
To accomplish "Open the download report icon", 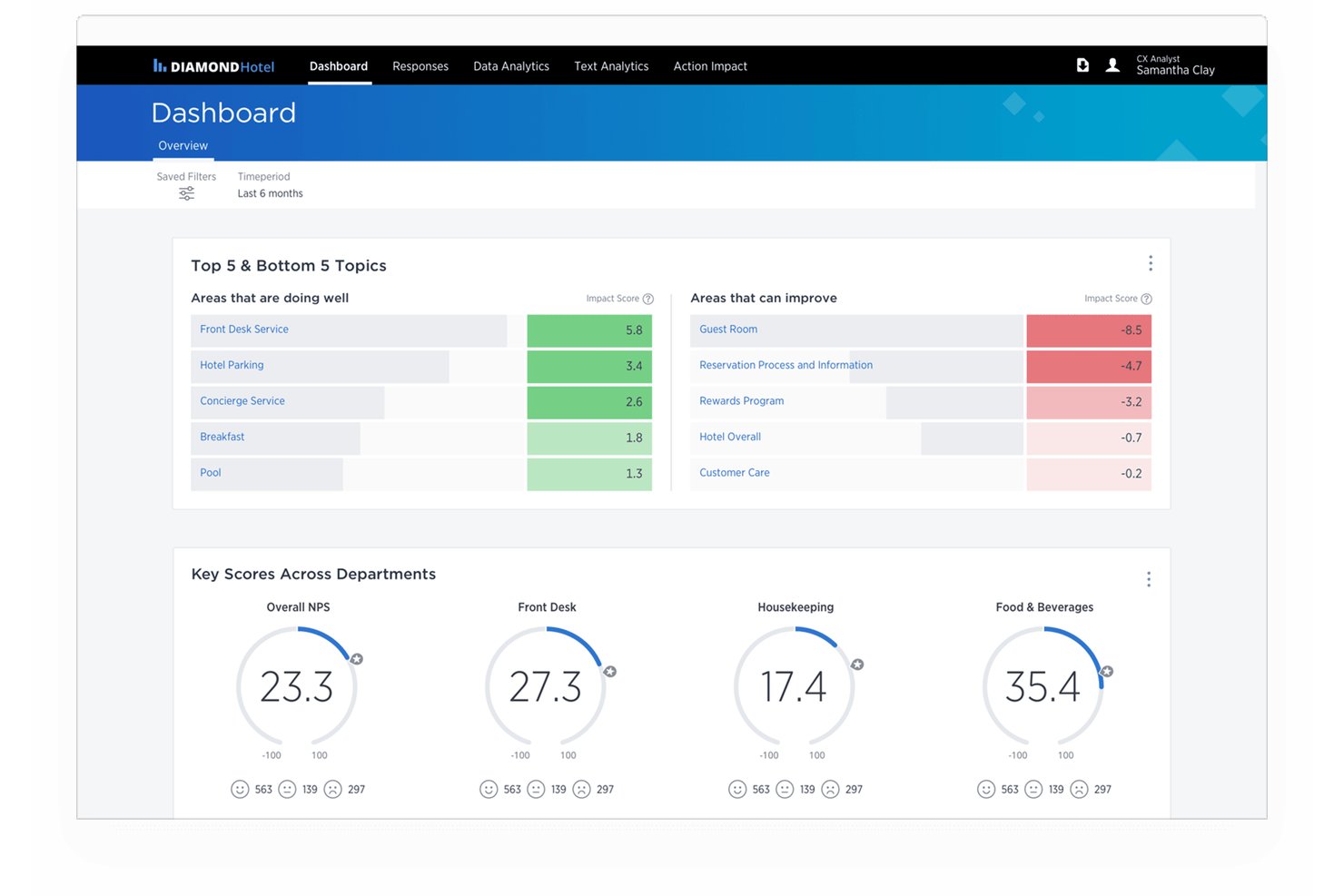I will tap(1082, 65).
